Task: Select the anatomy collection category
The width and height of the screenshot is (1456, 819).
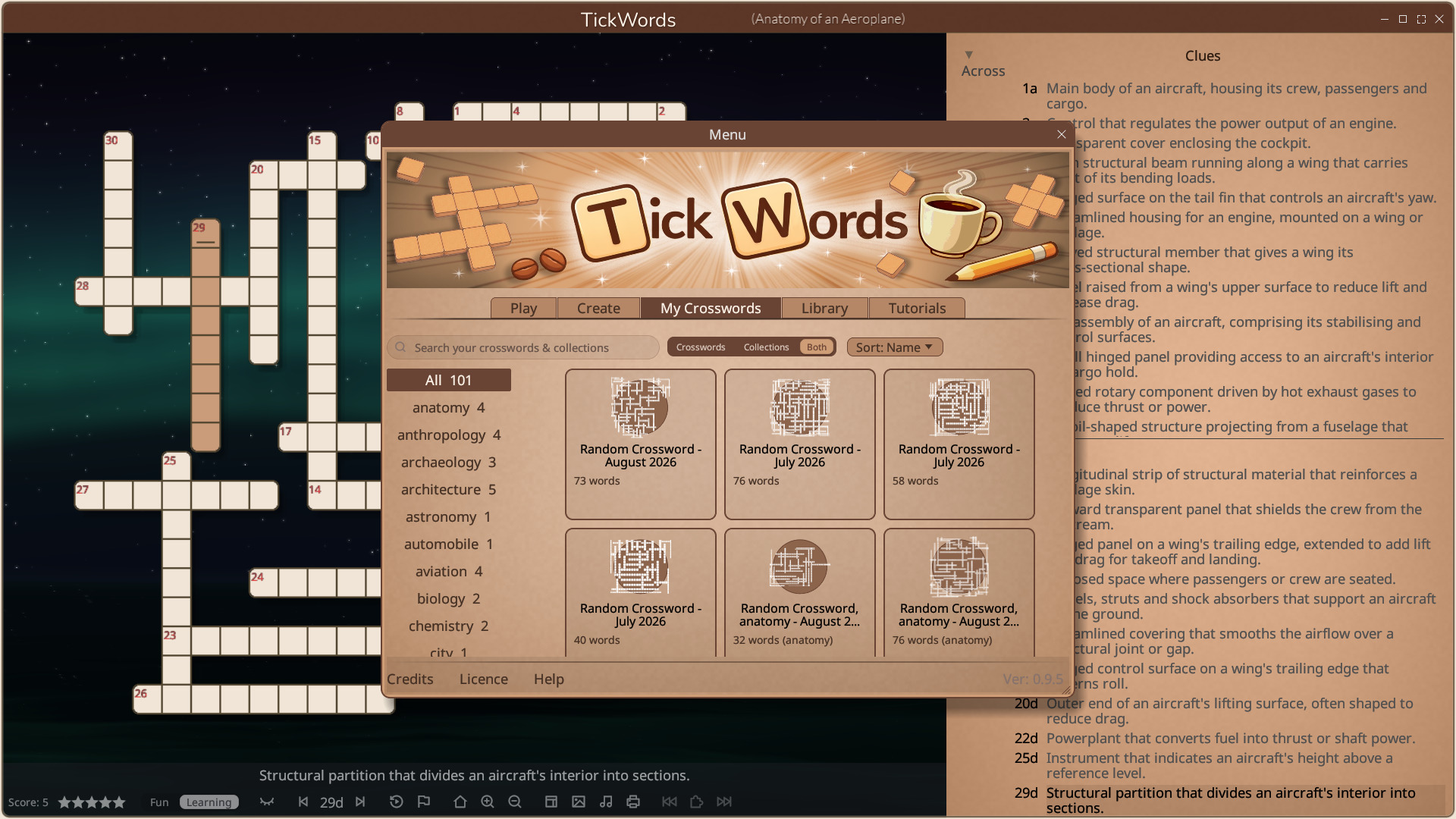Action: [x=449, y=407]
